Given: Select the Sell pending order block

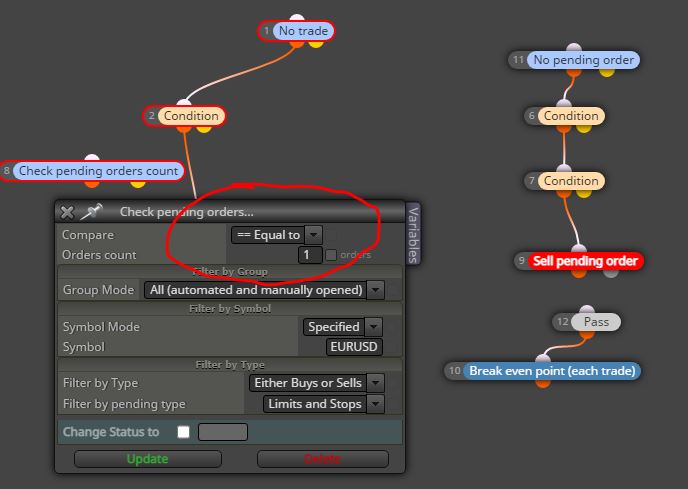Looking at the screenshot, I should pos(585,261).
